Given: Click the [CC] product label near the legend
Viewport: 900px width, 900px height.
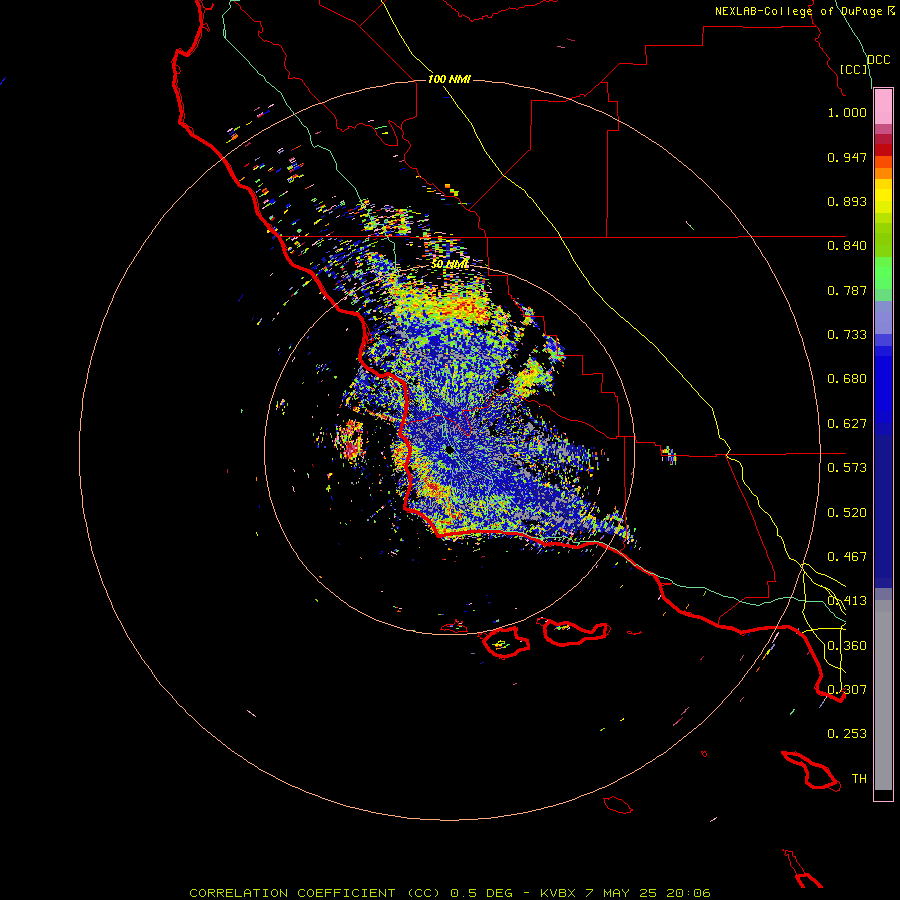Looking at the screenshot, I should tap(854, 69).
